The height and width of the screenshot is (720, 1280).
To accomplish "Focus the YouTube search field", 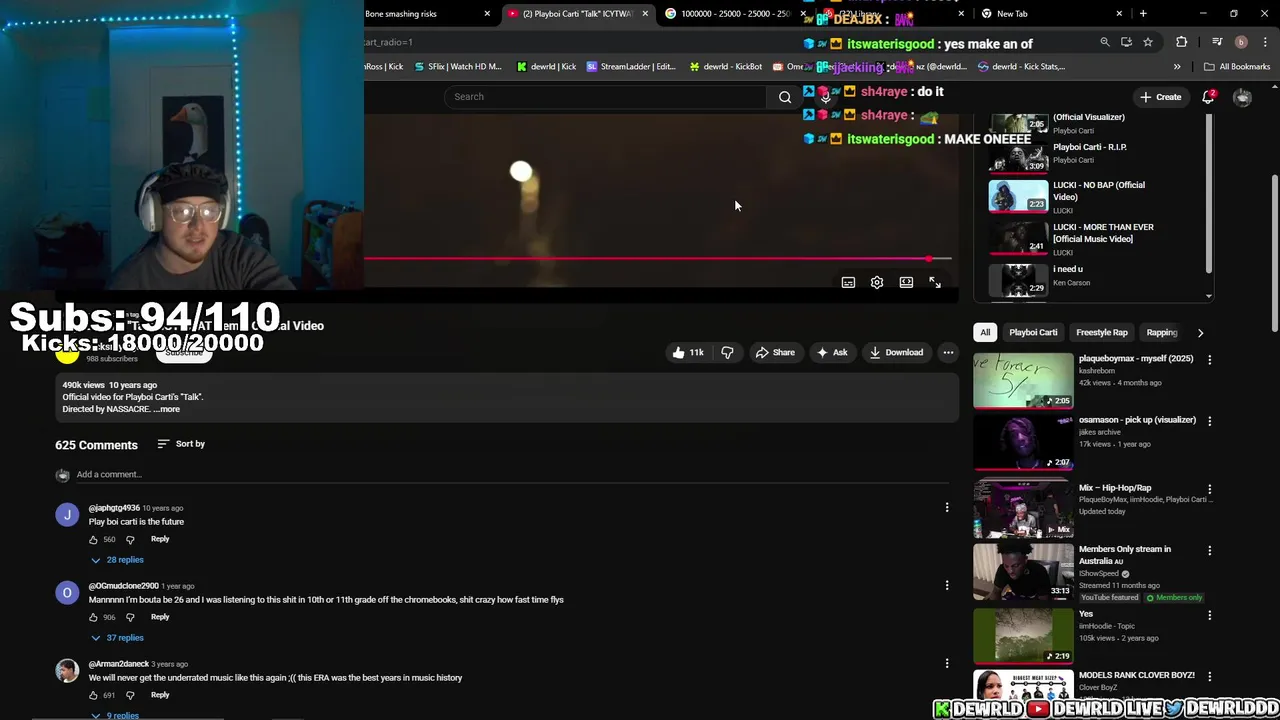I will click(606, 97).
